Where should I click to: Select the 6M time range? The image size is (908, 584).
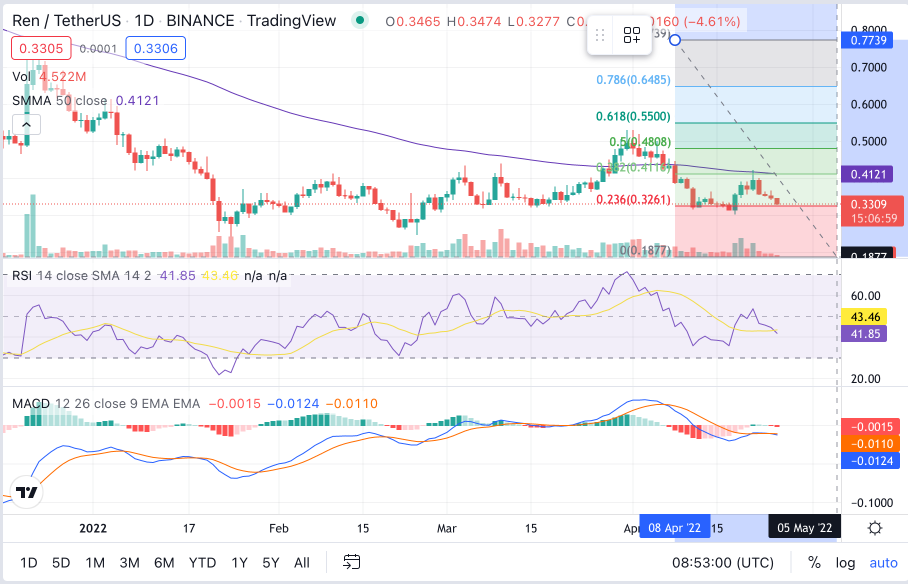click(164, 563)
